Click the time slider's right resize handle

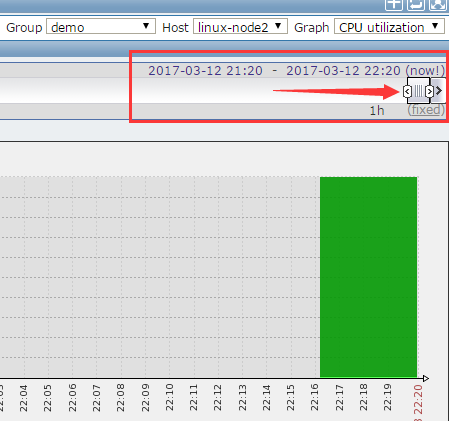(x=429, y=91)
